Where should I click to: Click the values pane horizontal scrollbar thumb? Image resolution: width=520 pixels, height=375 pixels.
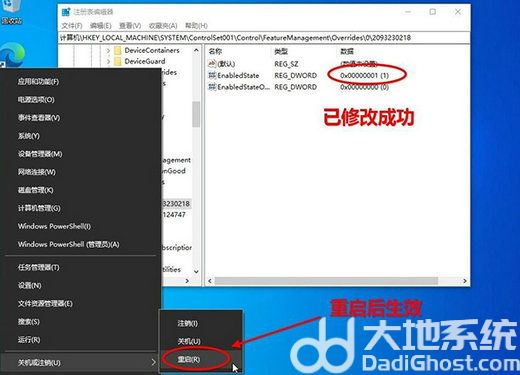326,281
